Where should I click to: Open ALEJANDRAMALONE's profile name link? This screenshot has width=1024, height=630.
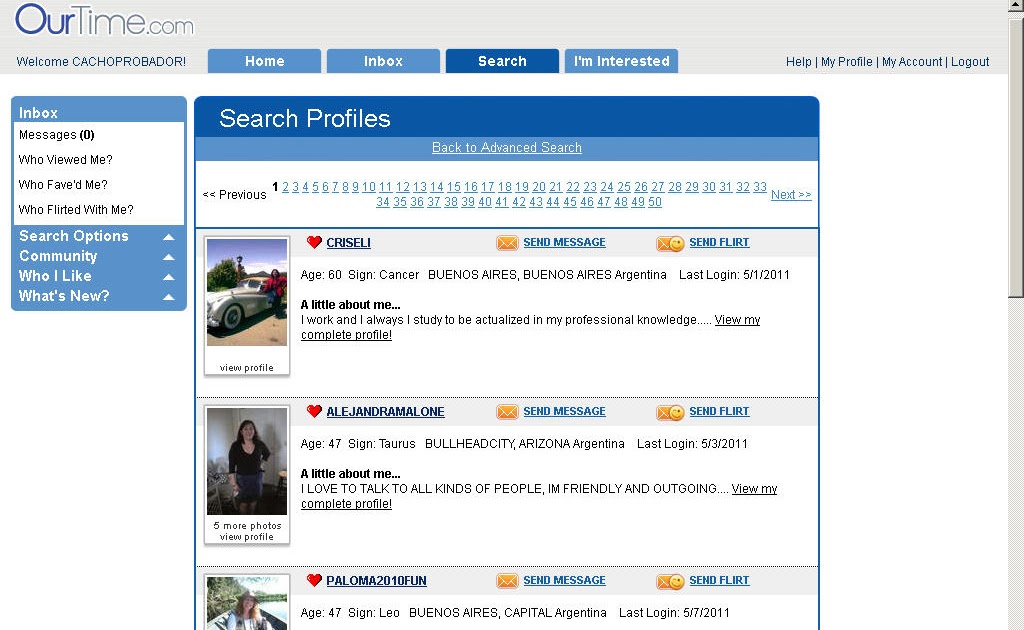coord(385,412)
